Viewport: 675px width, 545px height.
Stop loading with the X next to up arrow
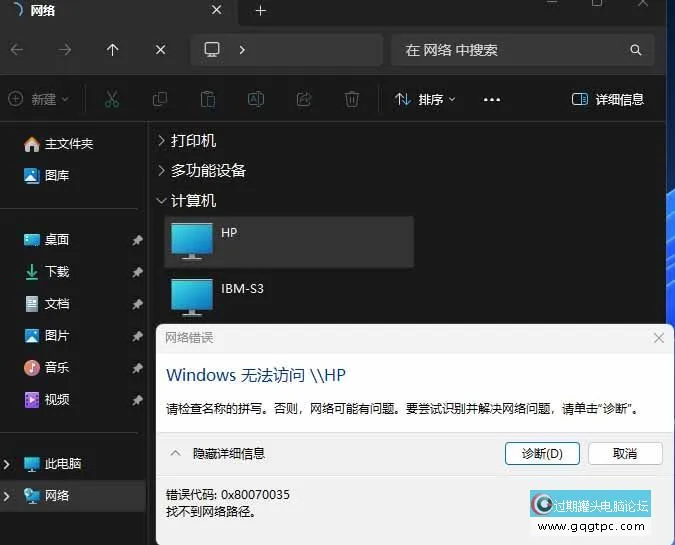pos(161,50)
